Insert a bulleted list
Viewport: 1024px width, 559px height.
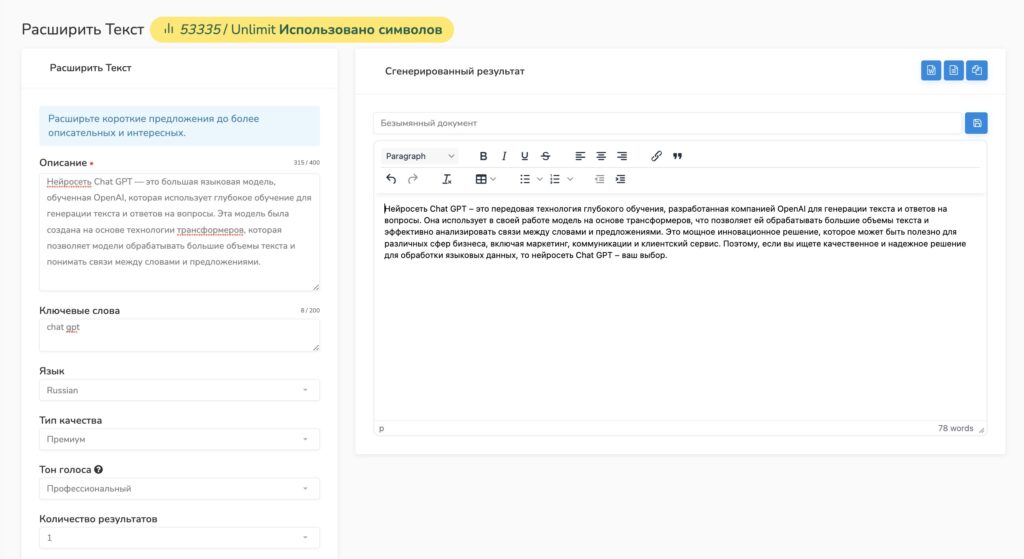tap(524, 179)
